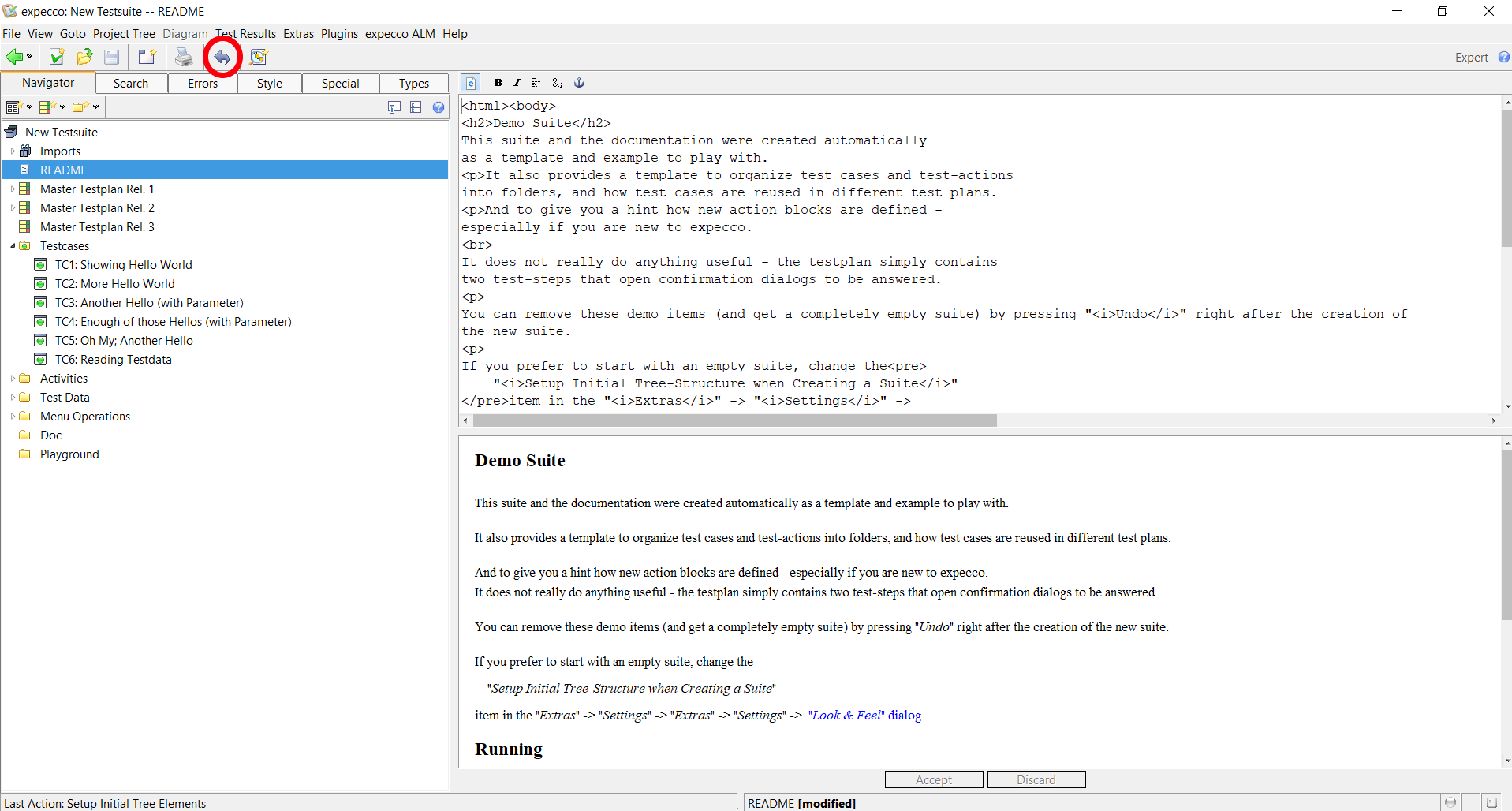Viewport: 1512px width, 811px height.
Task: Click the new testsuite checkmark icon
Action: [x=57, y=57]
